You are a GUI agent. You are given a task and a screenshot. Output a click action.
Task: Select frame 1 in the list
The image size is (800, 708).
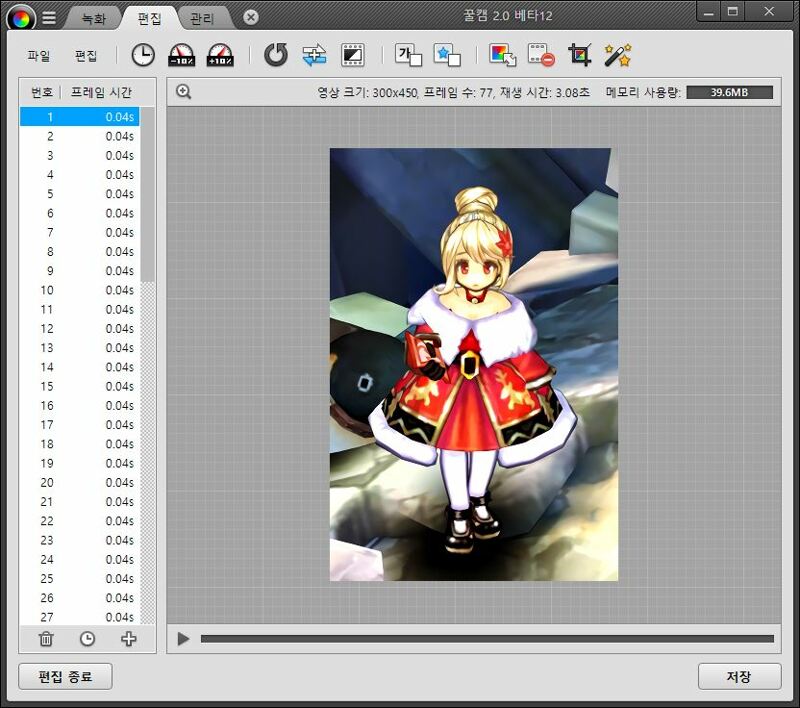click(x=80, y=117)
